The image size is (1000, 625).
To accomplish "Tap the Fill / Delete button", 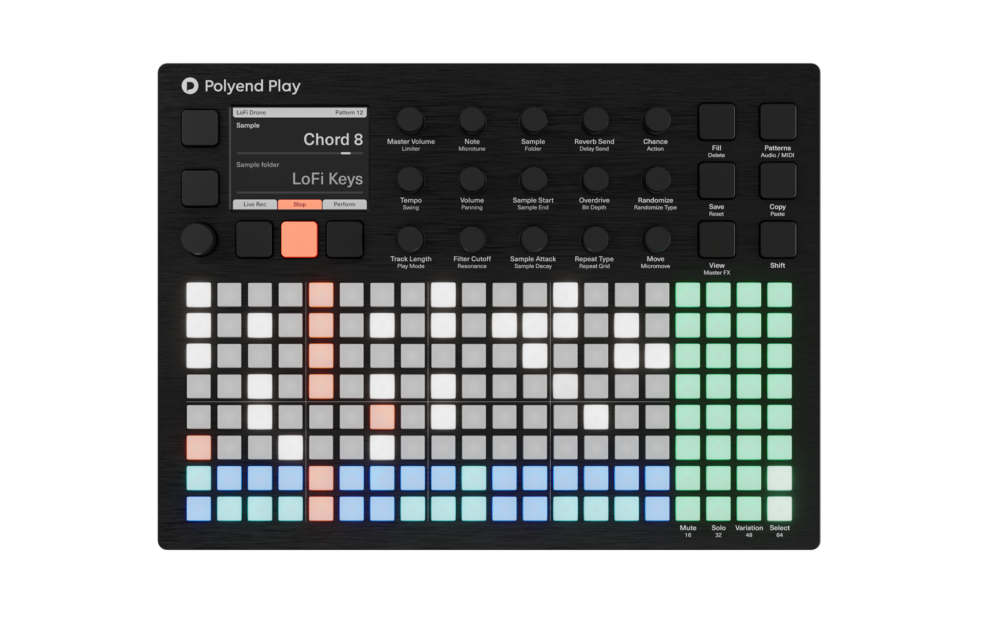I will pyautogui.click(x=716, y=122).
